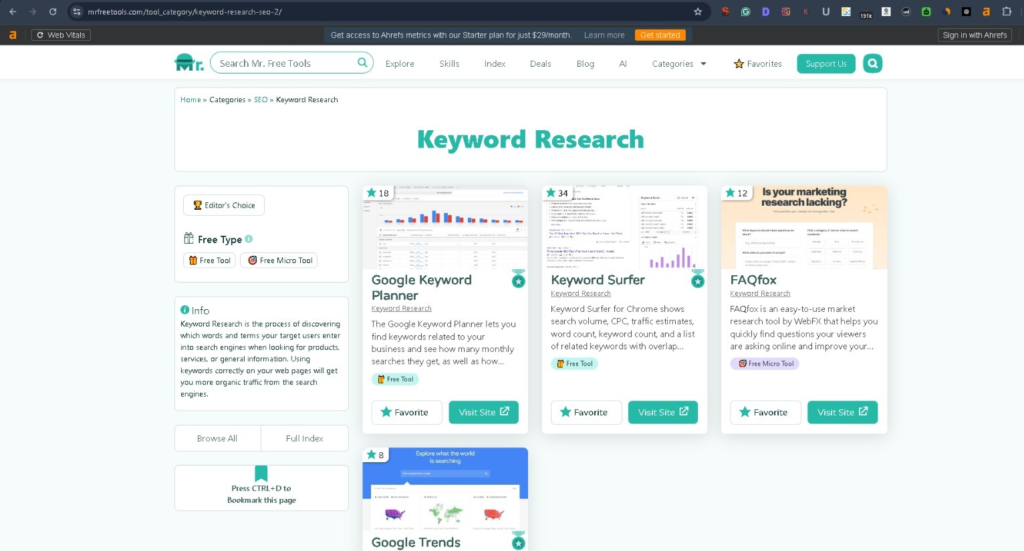
Task: Sign in with Ahrefs
Action: pyautogui.click(x=974, y=35)
